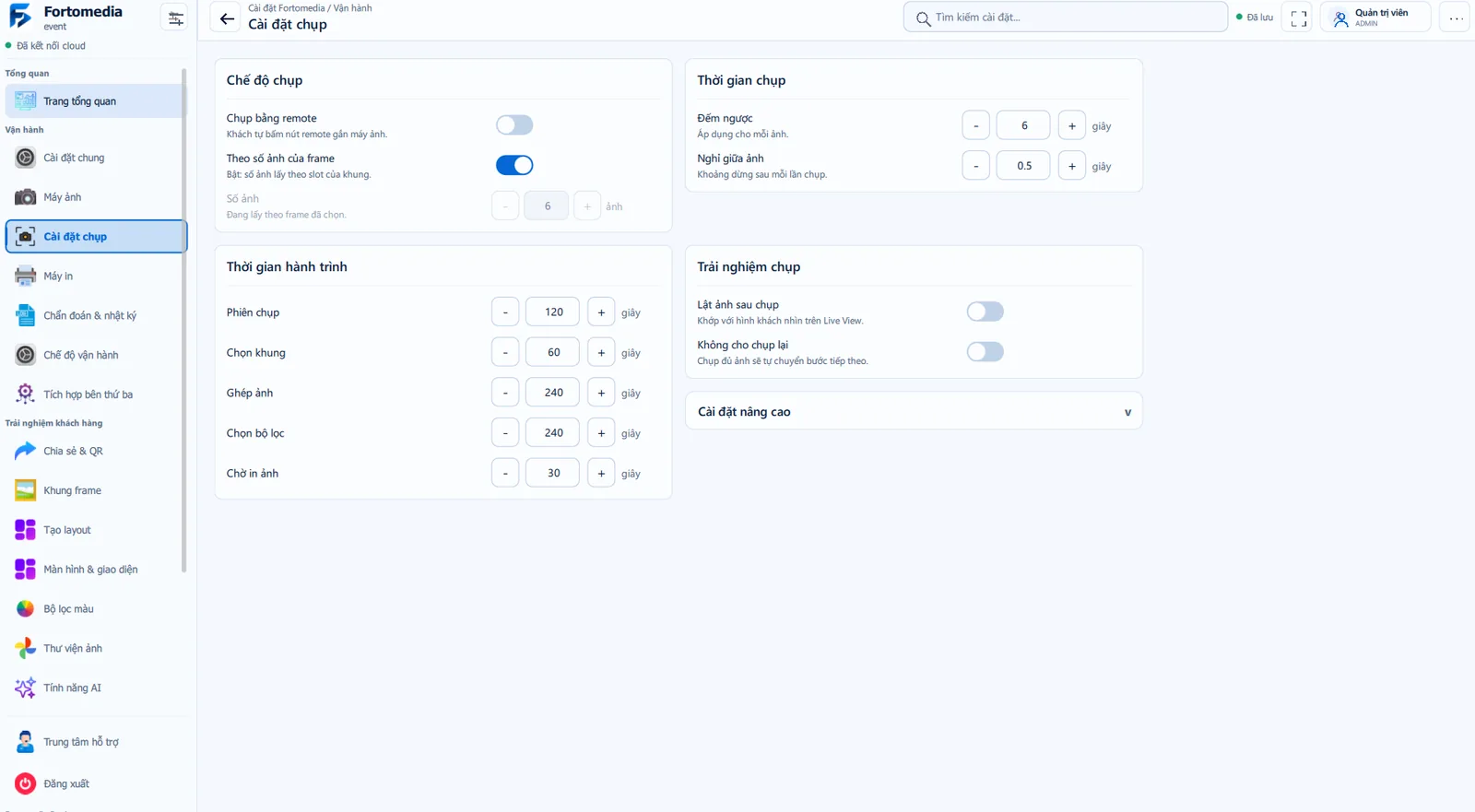Increase Chờ in ảnh time with plus
Screen dimensions: 1475x812
point(601,474)
